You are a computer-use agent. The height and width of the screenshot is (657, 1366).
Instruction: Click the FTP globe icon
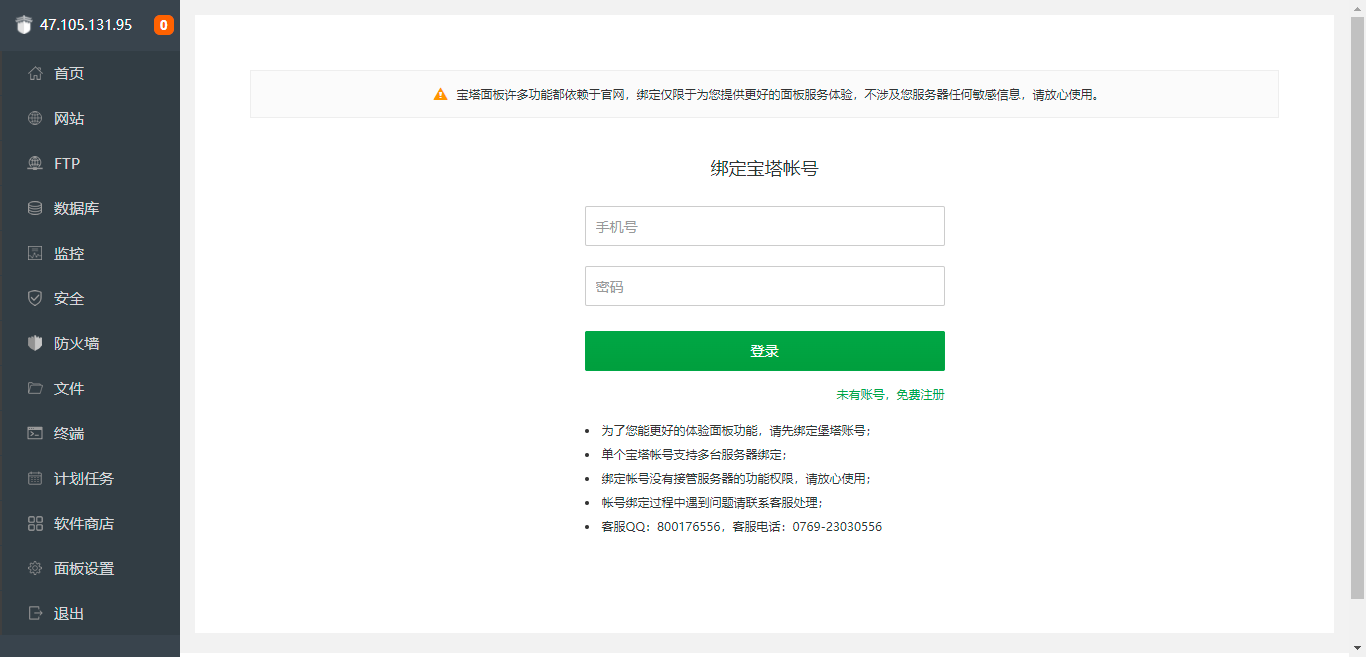[x=35, y=163]
